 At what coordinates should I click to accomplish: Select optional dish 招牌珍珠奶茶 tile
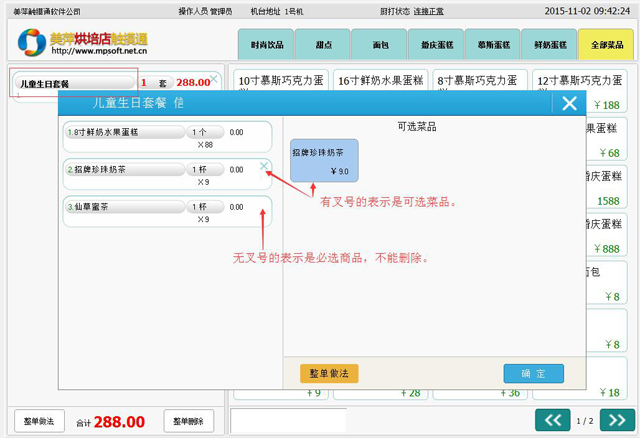(323, 161)
